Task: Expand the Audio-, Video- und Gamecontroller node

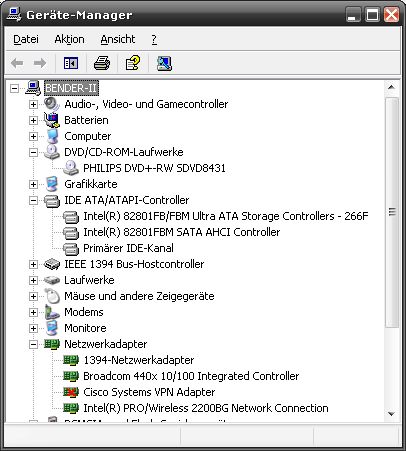Action: [33, 104]
